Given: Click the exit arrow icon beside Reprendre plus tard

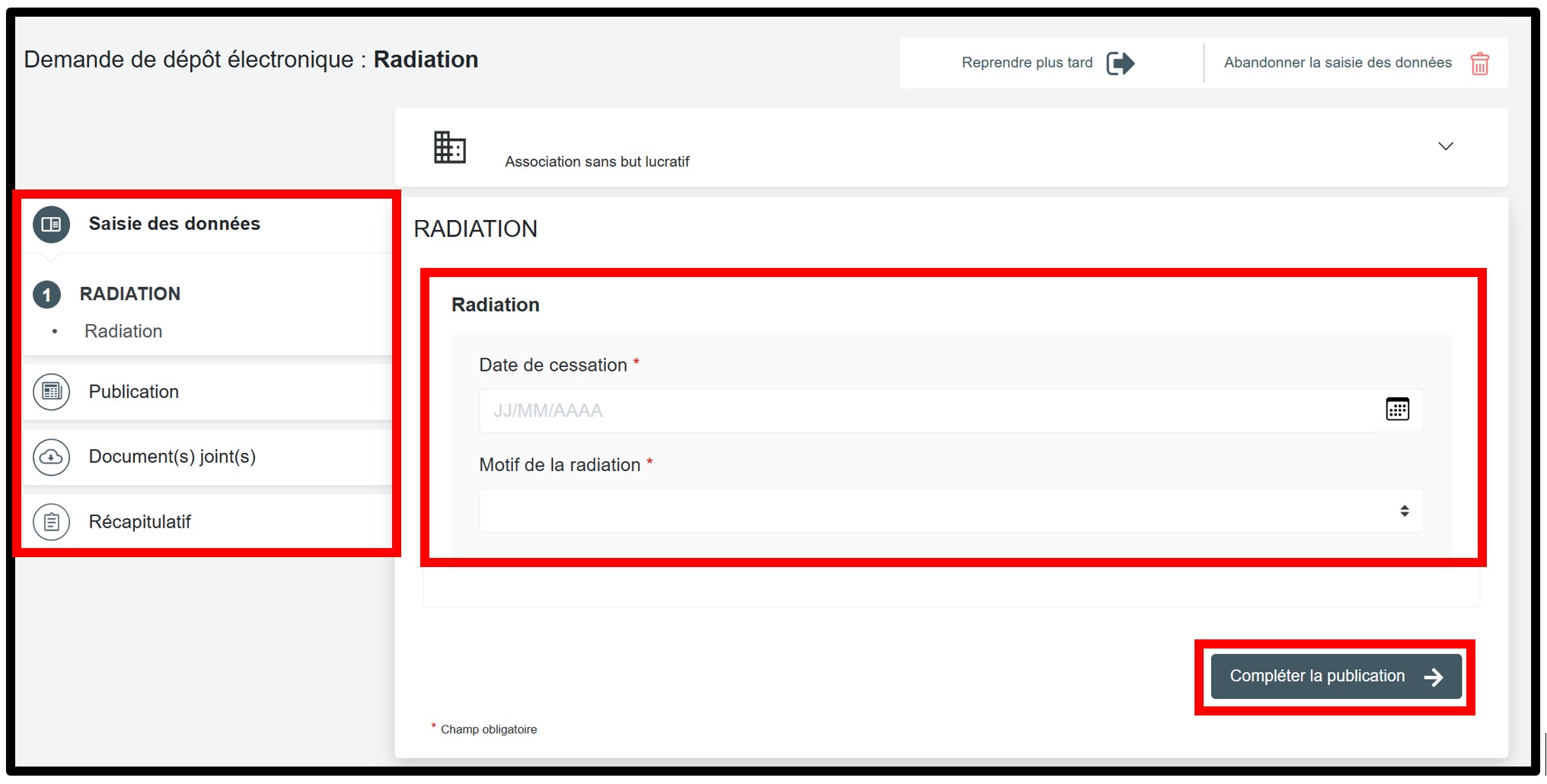Looking at the screenshot, I should pos(1120,63).
